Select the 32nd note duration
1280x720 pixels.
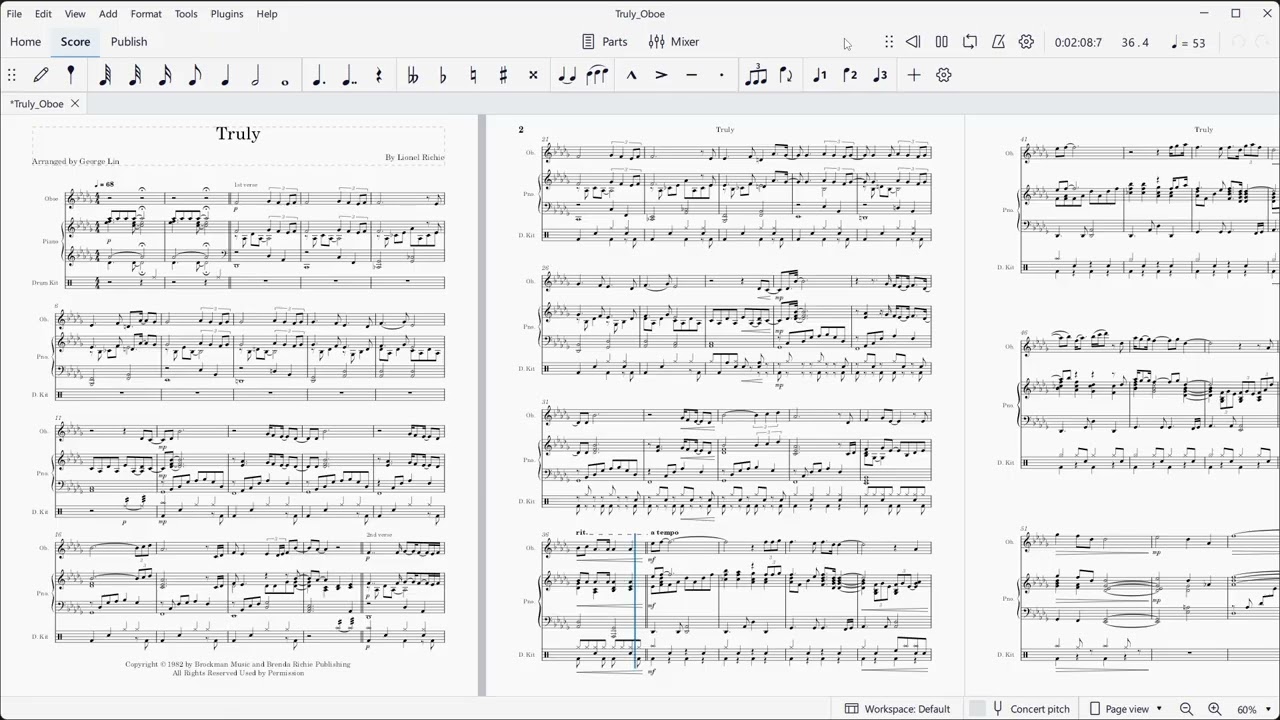pos(135,75)
